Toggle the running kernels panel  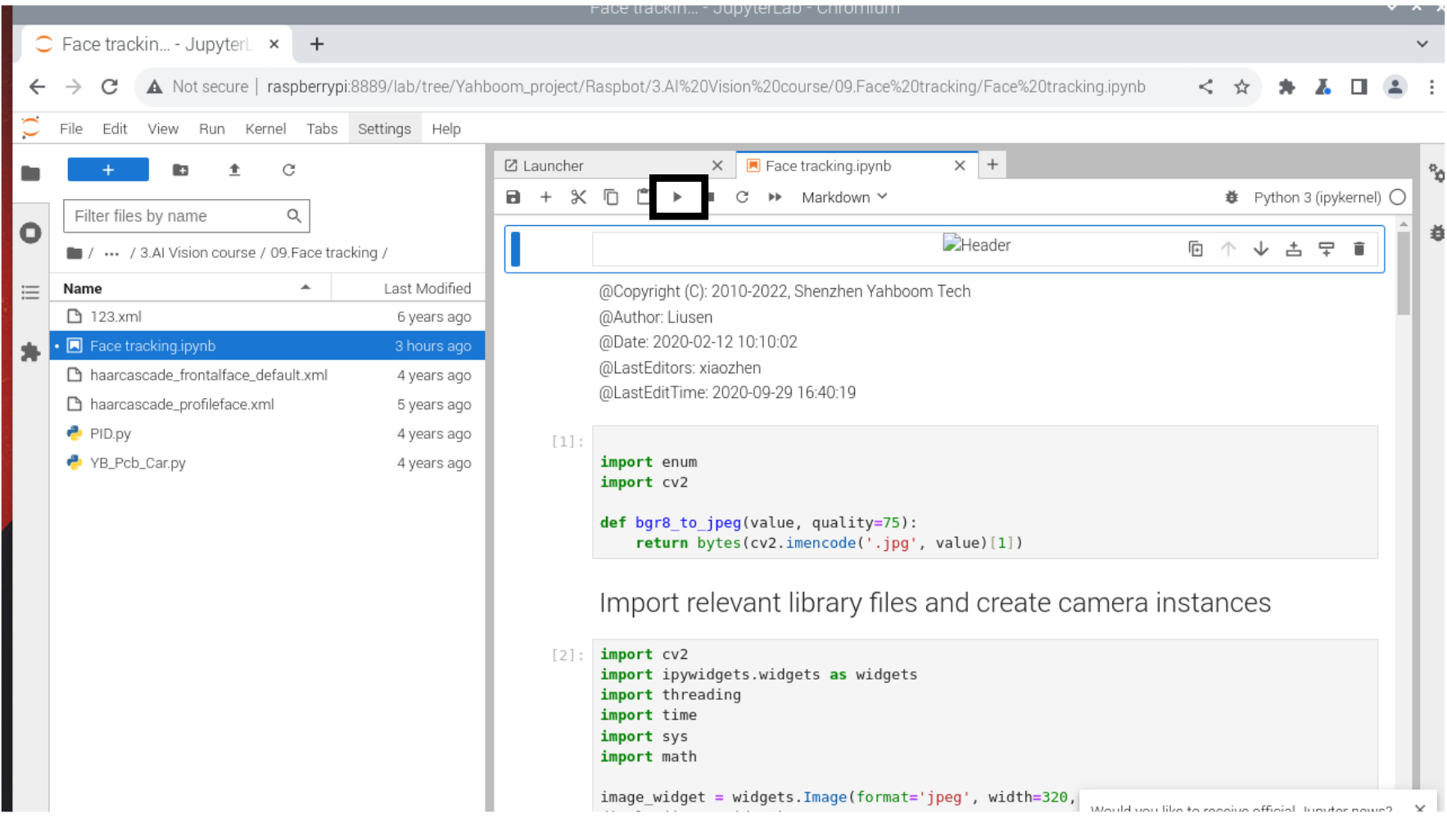click(30, 233)
